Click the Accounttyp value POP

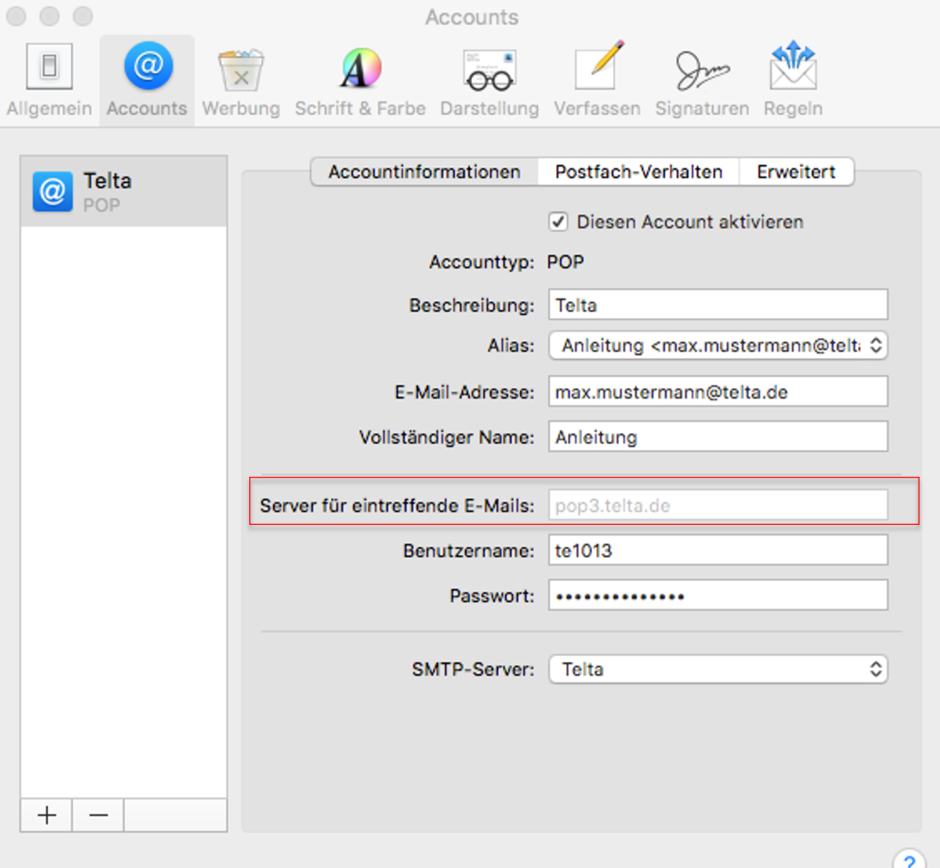565,262
